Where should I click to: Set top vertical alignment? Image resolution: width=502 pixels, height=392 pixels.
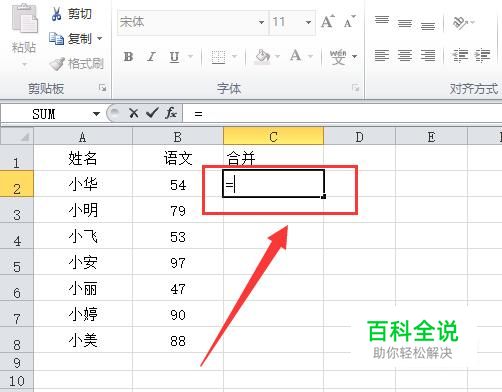[382, 21]
